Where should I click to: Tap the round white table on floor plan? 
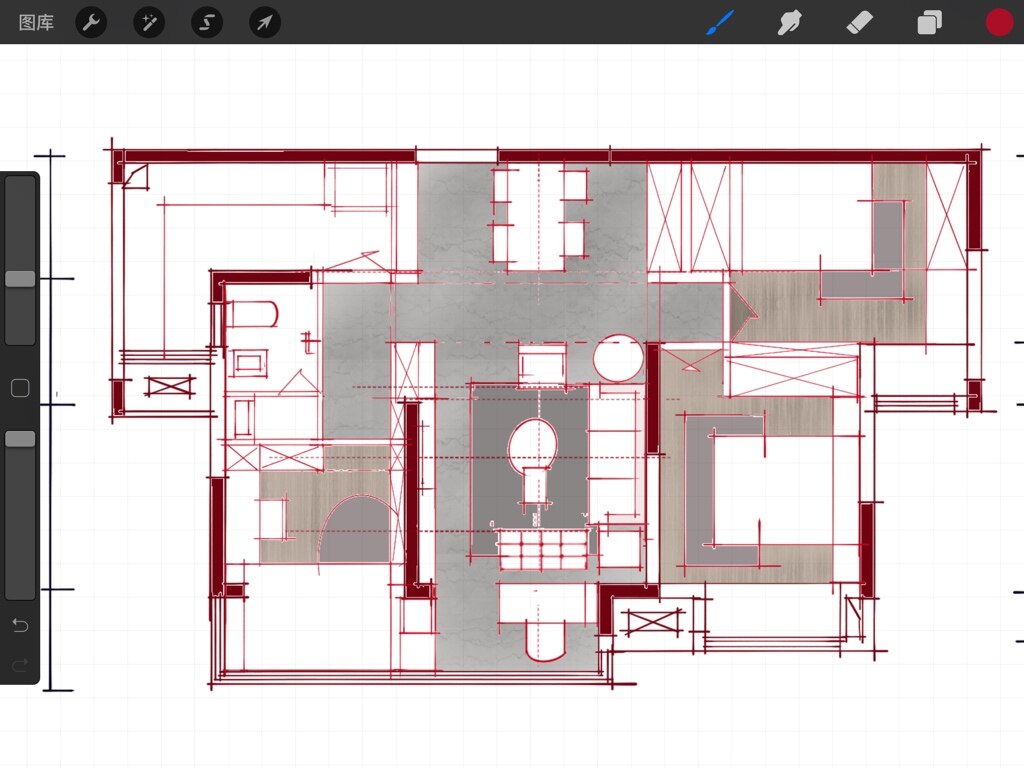[618, 359]
